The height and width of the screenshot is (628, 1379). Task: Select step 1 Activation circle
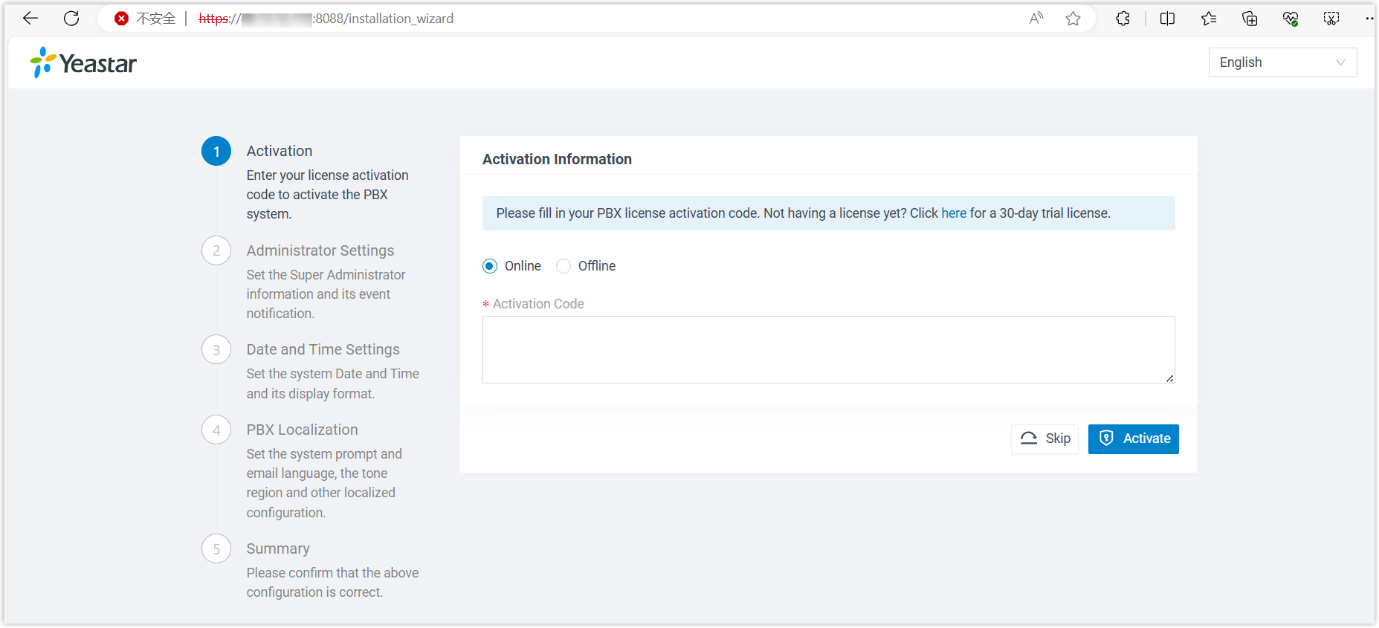point(216,151)
